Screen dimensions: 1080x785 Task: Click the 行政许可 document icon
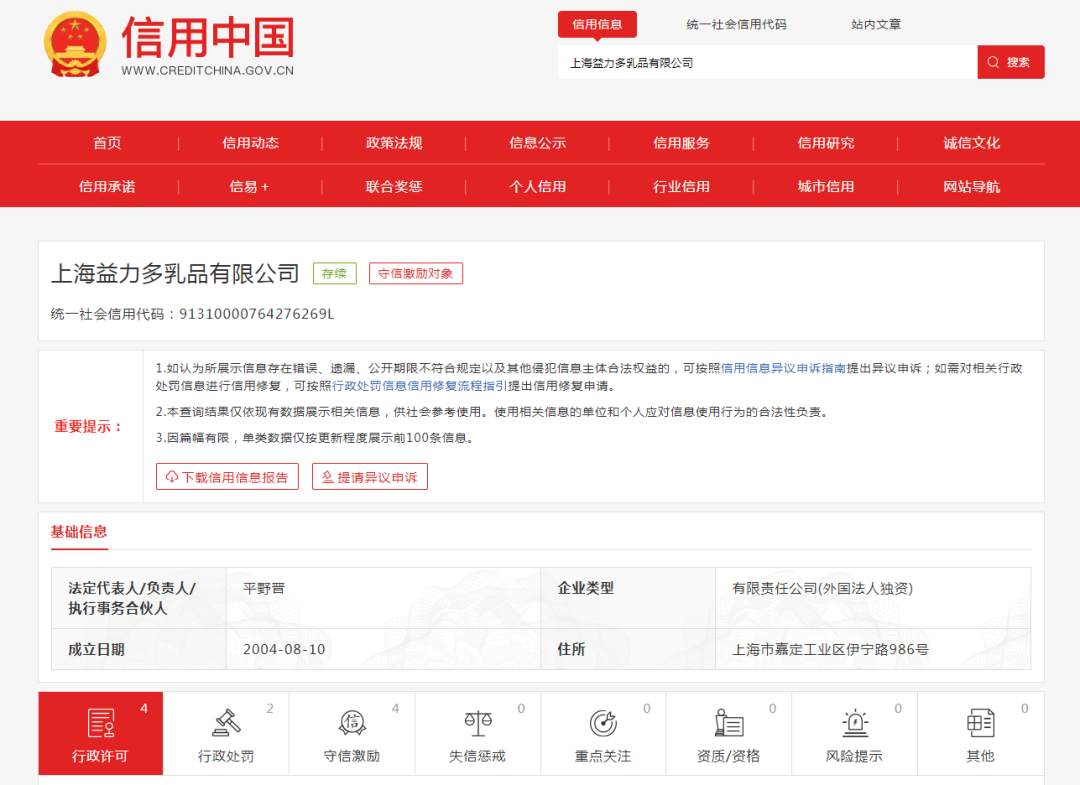[101, 723]
